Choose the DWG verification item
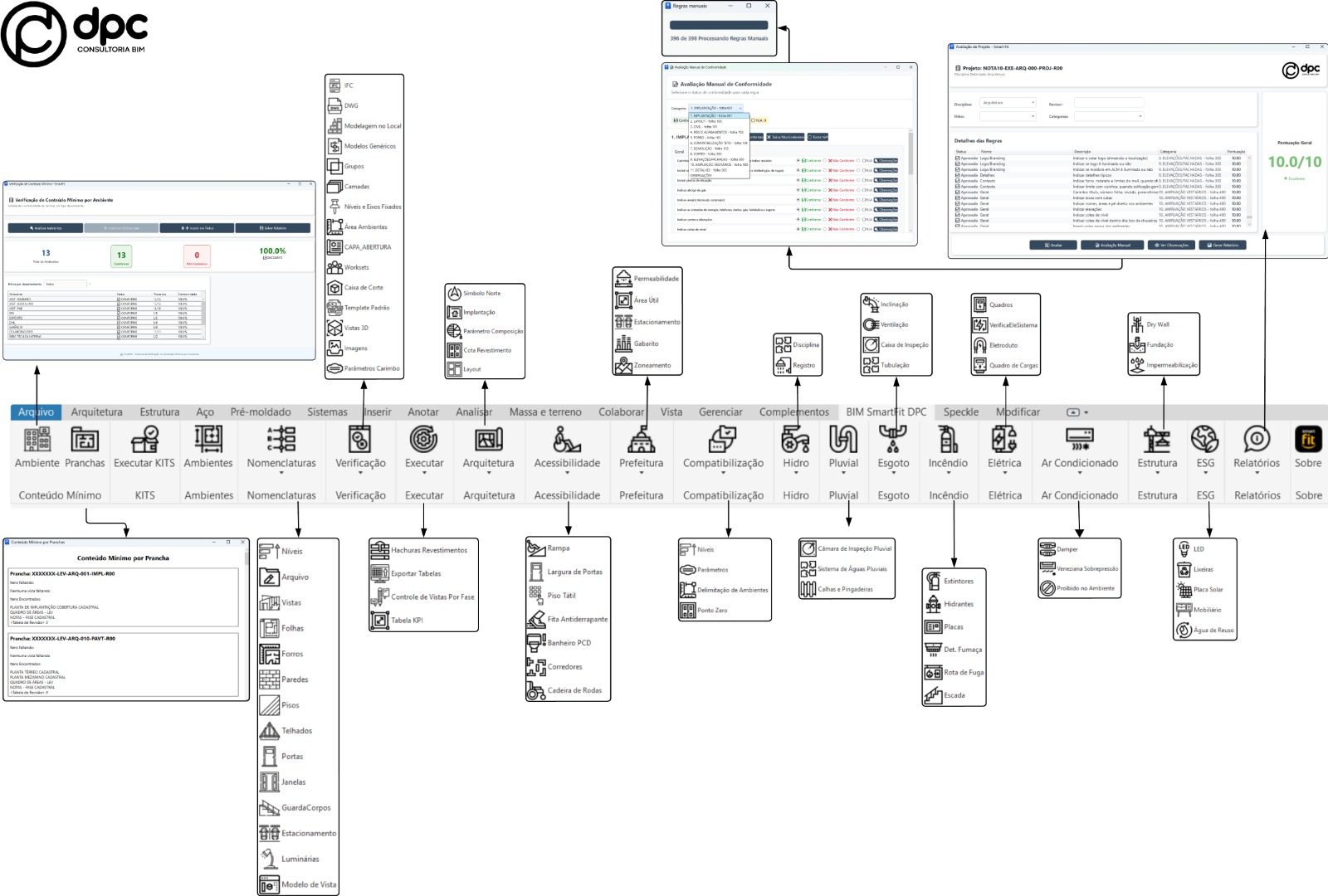 tap(344, 105)
